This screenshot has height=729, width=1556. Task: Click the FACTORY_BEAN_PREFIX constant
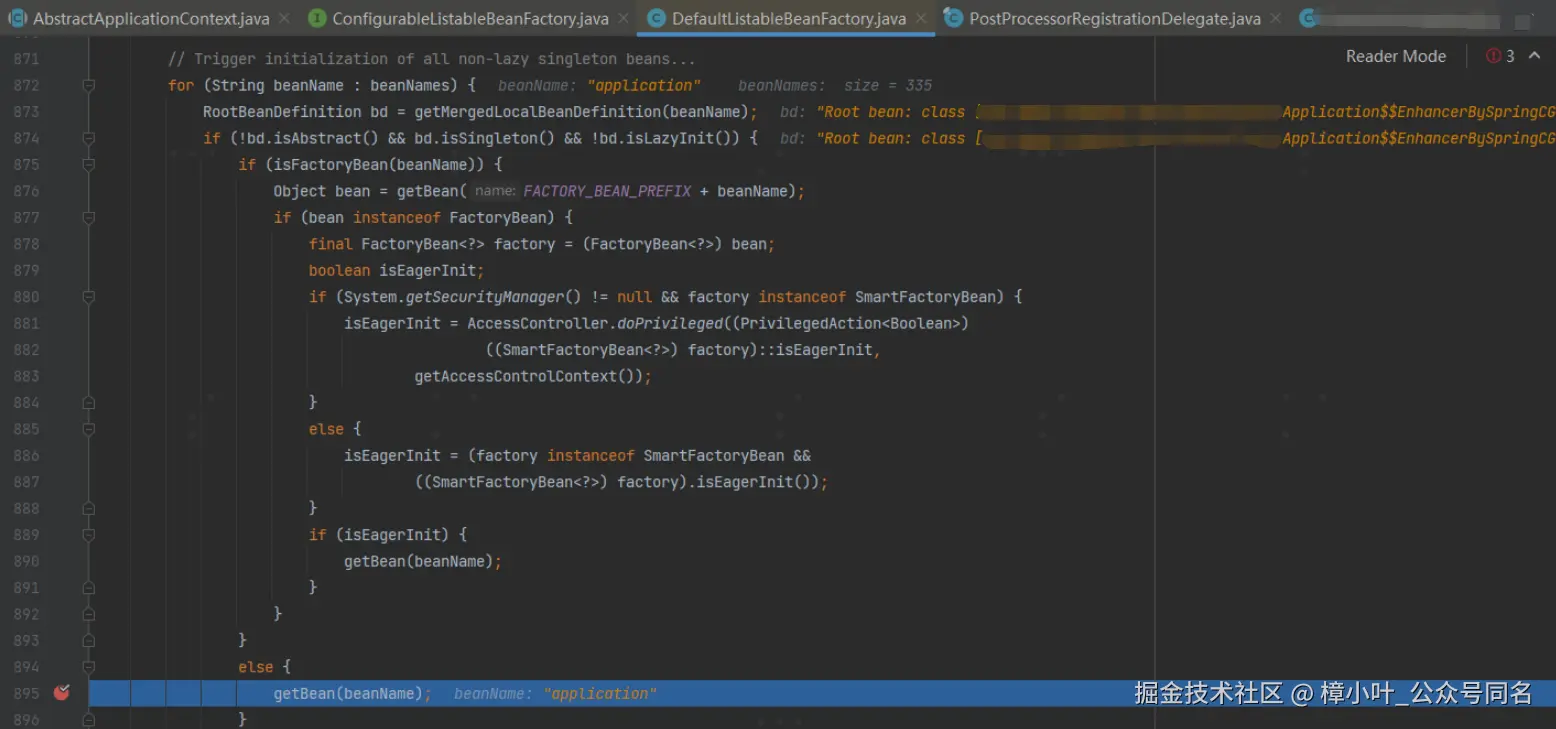607,191
